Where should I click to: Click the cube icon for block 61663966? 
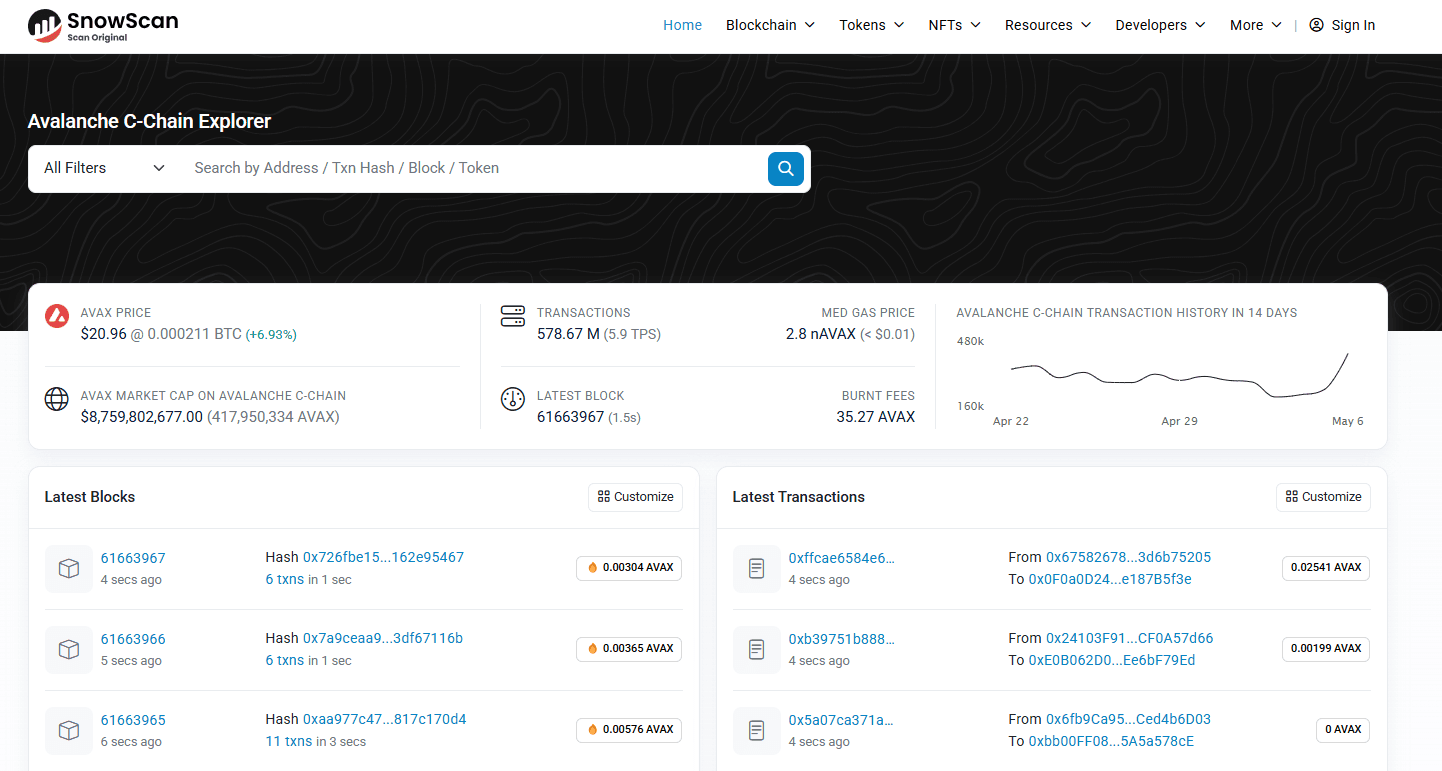click(x=69, y=649)
